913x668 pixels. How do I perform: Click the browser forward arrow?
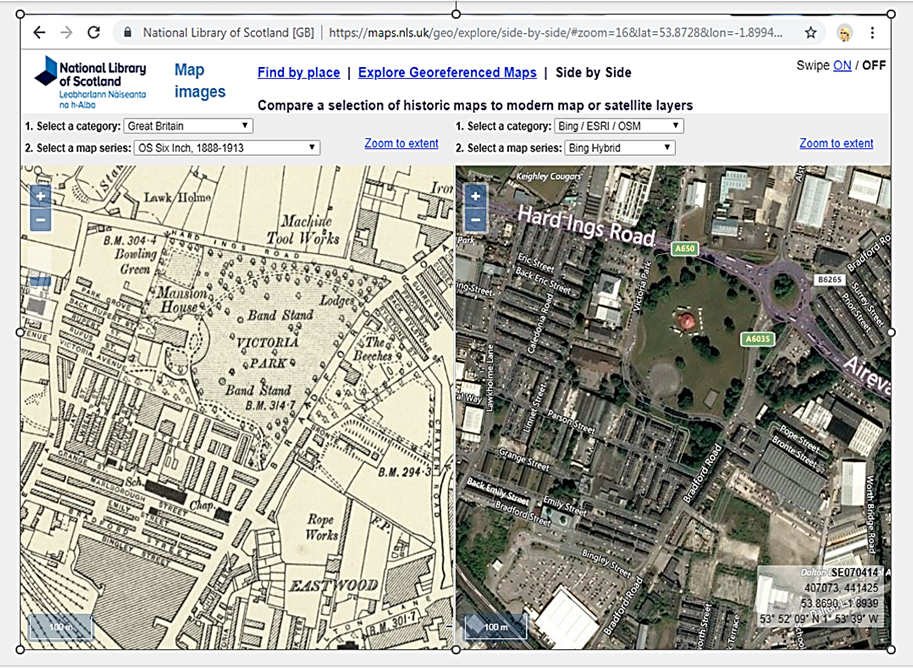(x=66, y=32)
